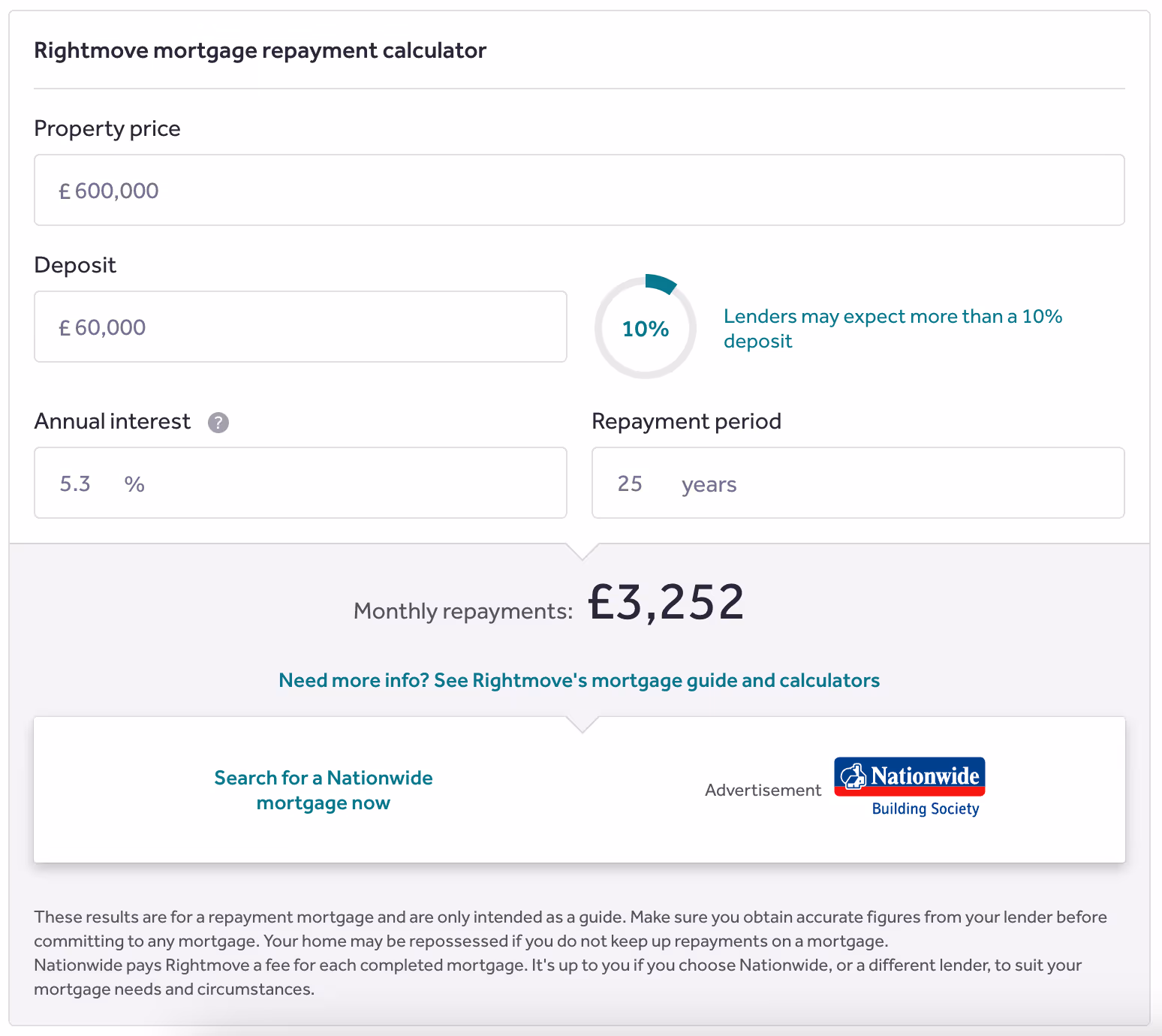Click the percent symbol in interest field
Screen dimensions: 1162x1036
coord(134,484)
